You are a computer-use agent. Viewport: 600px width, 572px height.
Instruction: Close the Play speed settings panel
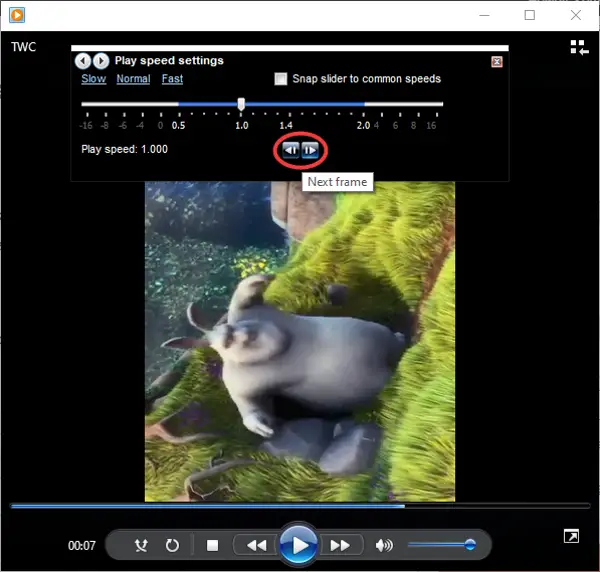point(497,62)
